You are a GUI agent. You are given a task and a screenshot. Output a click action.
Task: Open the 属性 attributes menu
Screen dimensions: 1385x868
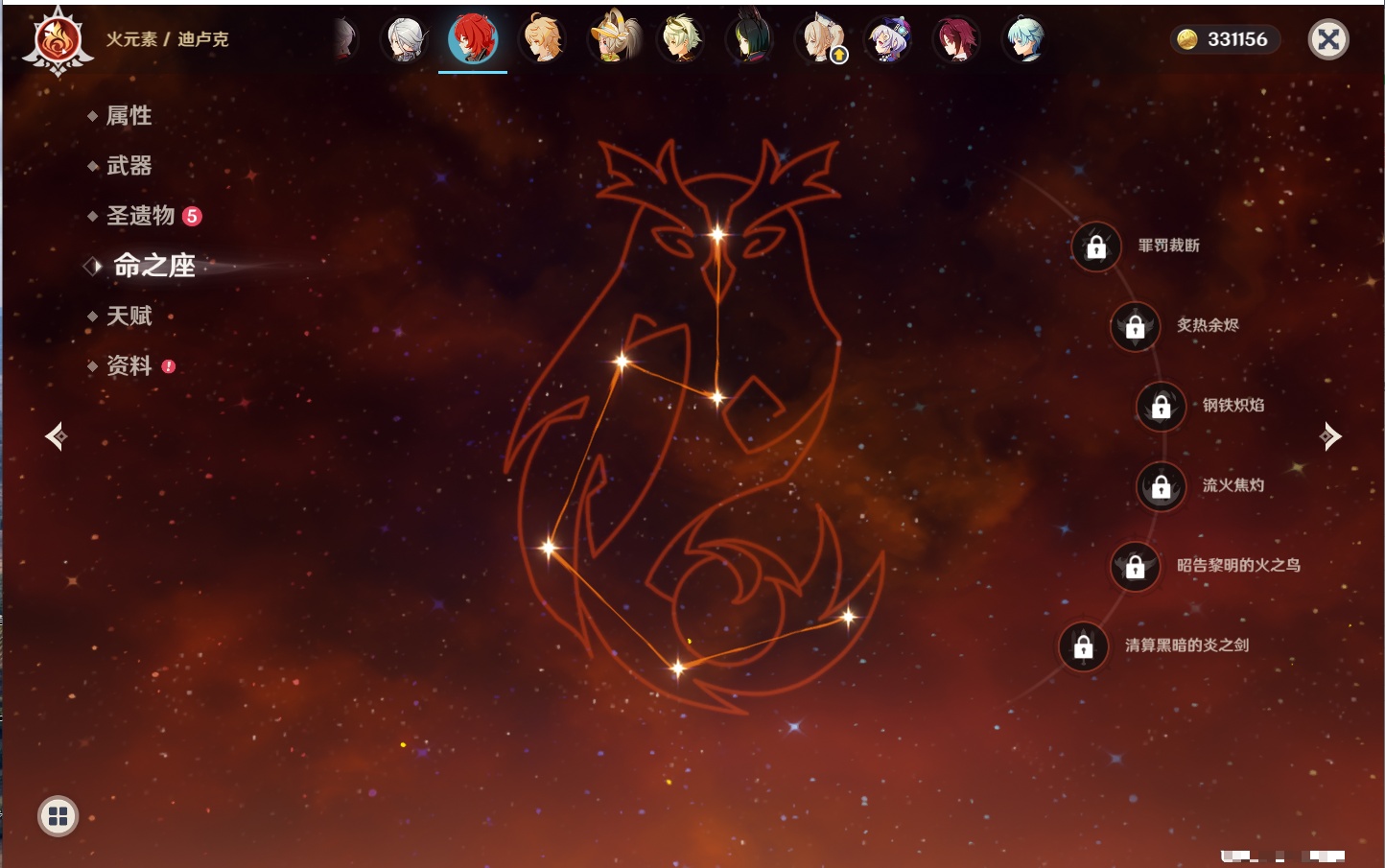(129, 116)
